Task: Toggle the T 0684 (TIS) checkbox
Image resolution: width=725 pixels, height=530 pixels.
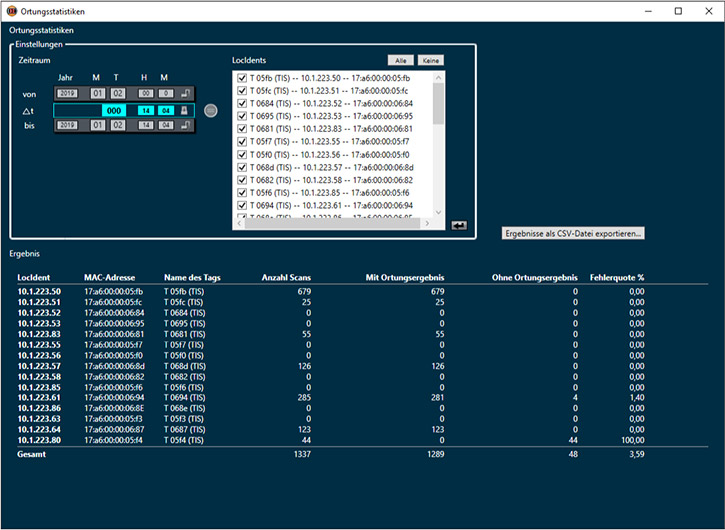Action: 241,103
